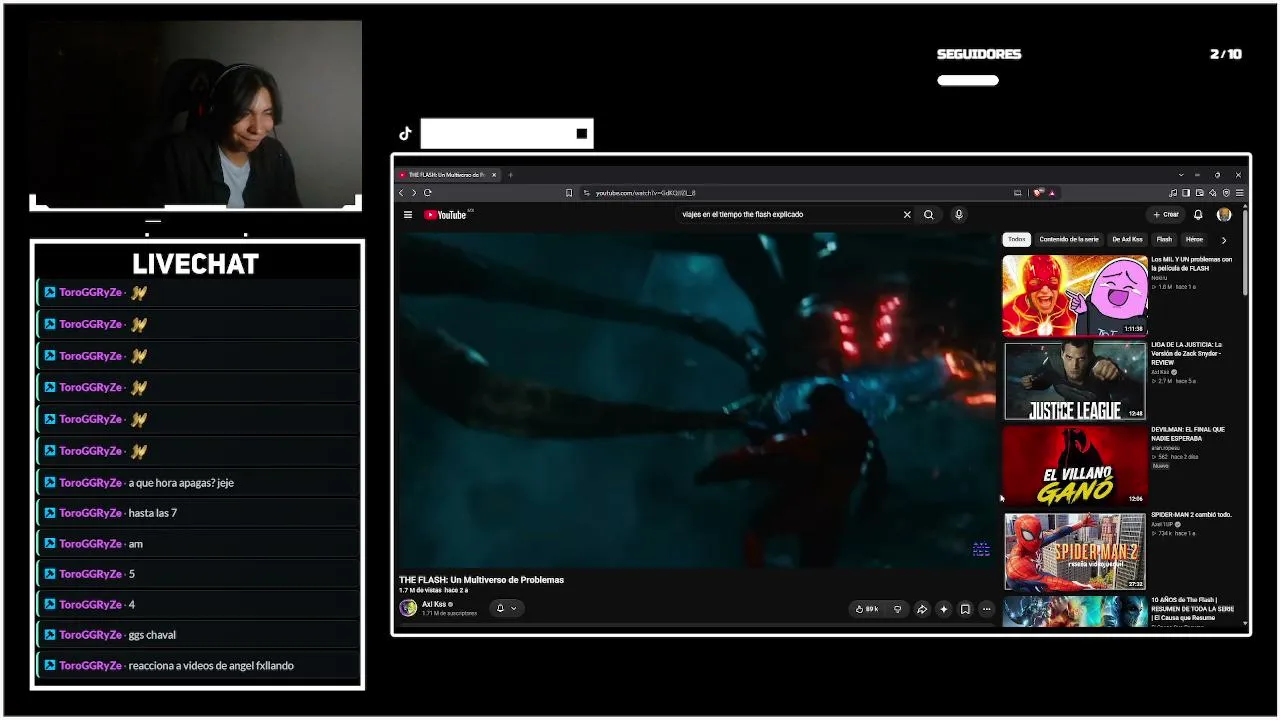
Task: Click the youtube.com address bar URL
Action: point(645,193)
